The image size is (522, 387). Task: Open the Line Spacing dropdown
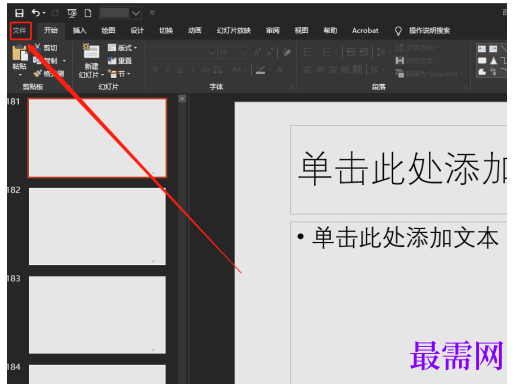pos(389,52)
